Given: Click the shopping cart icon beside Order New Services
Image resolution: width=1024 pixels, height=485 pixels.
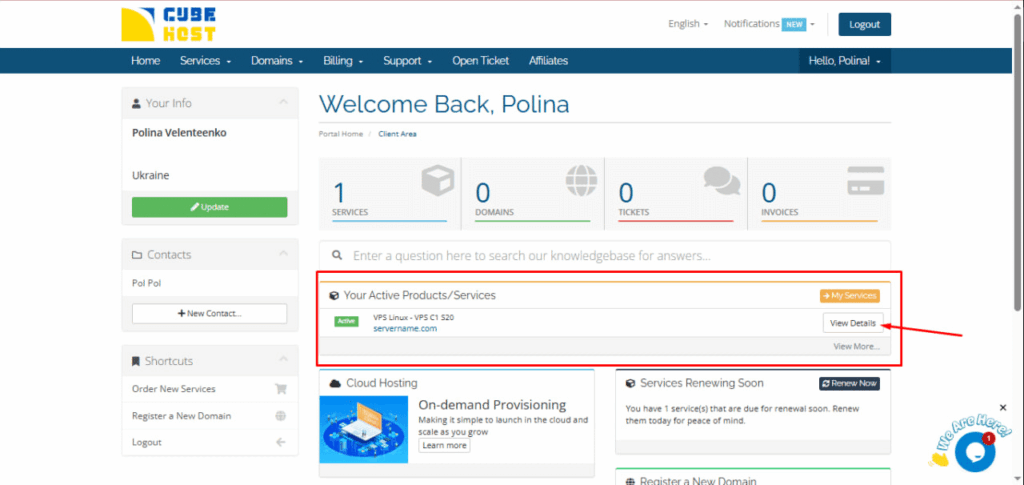Looking at the screenshot, I should (280, 389).
